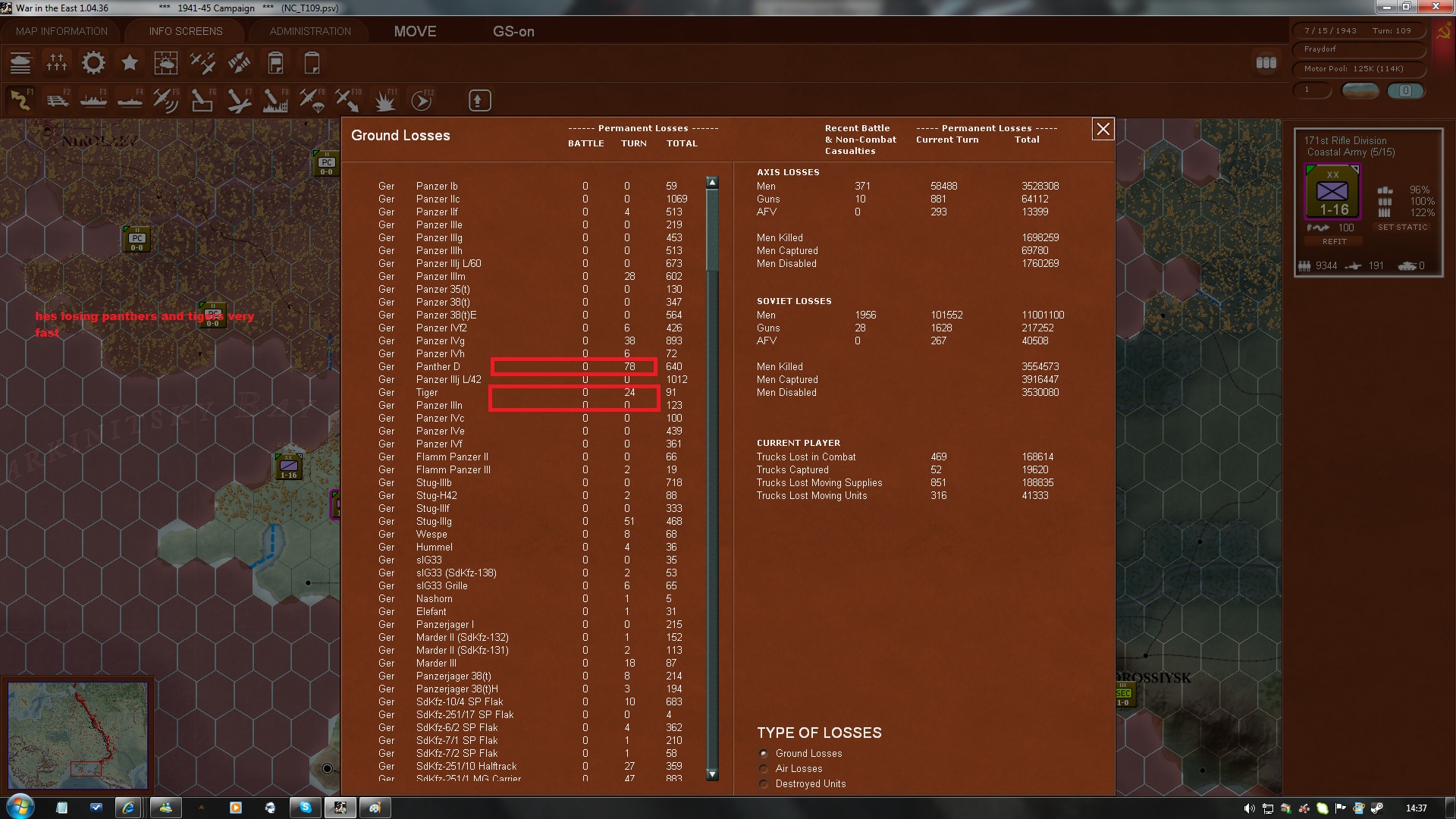
Task: Click the losses list scroll up arrow
Action: tap(711, 182)
